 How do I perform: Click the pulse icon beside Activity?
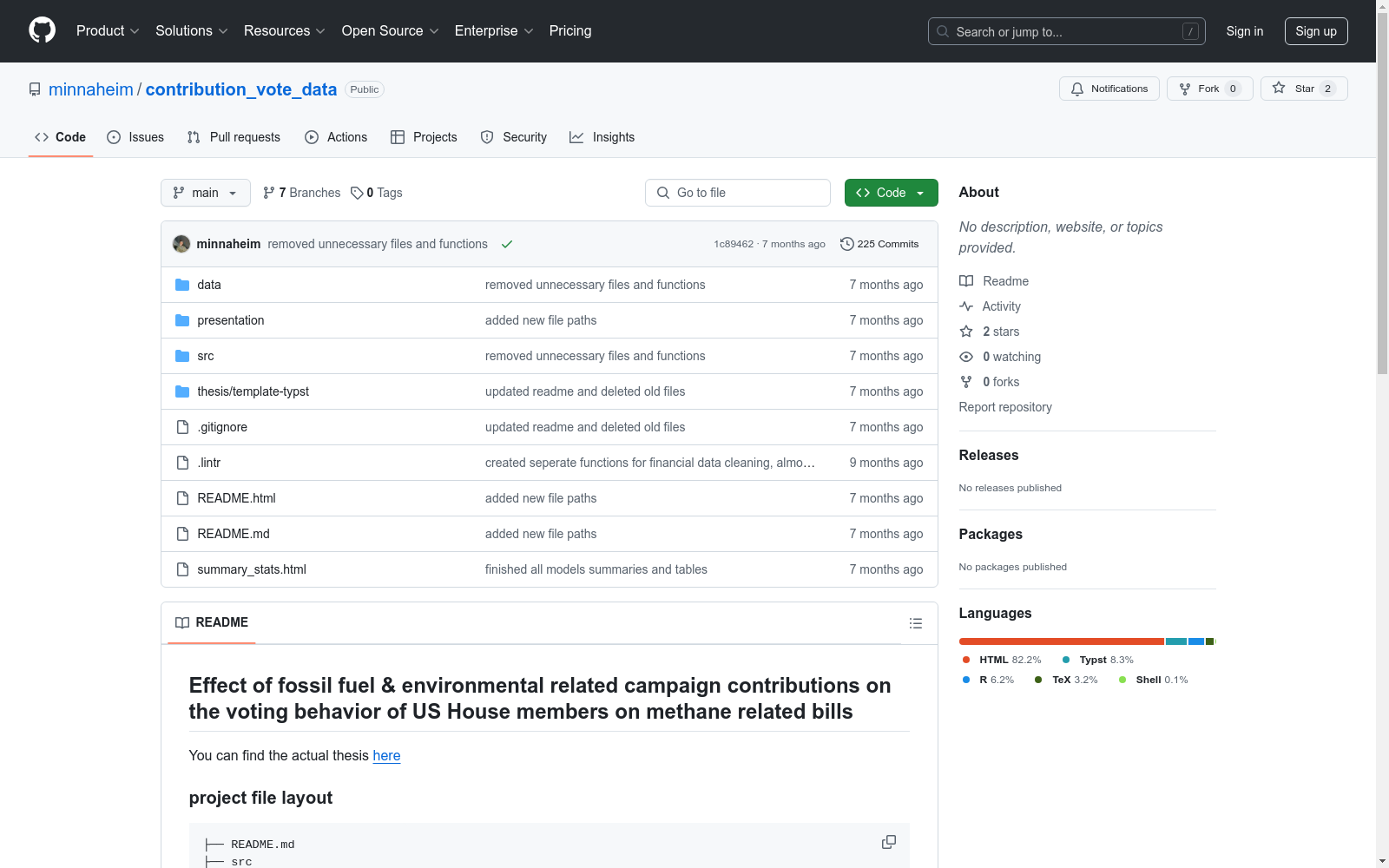click(x=966, y=306)
